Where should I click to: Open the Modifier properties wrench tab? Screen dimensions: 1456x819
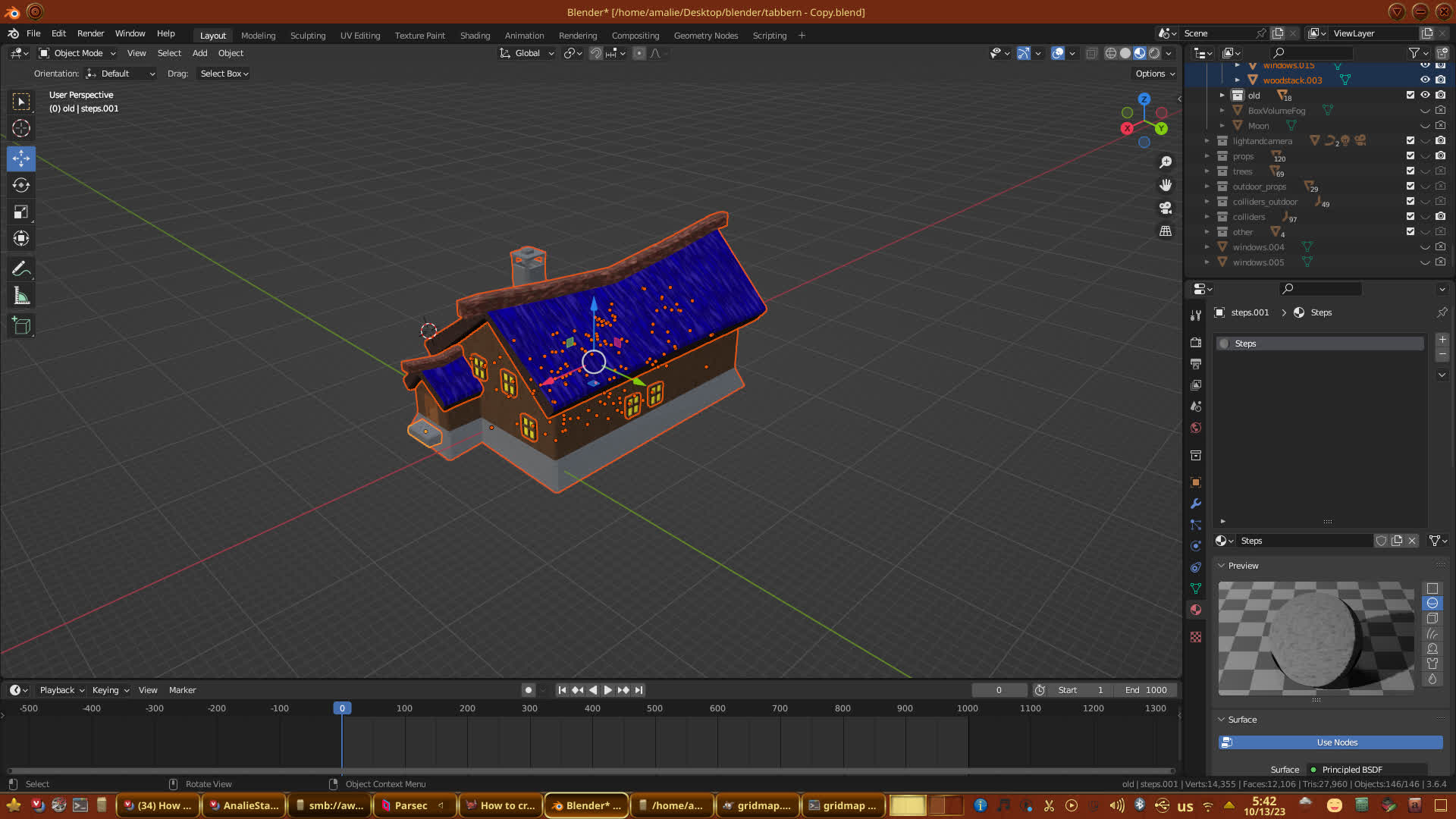(1196, 504)
